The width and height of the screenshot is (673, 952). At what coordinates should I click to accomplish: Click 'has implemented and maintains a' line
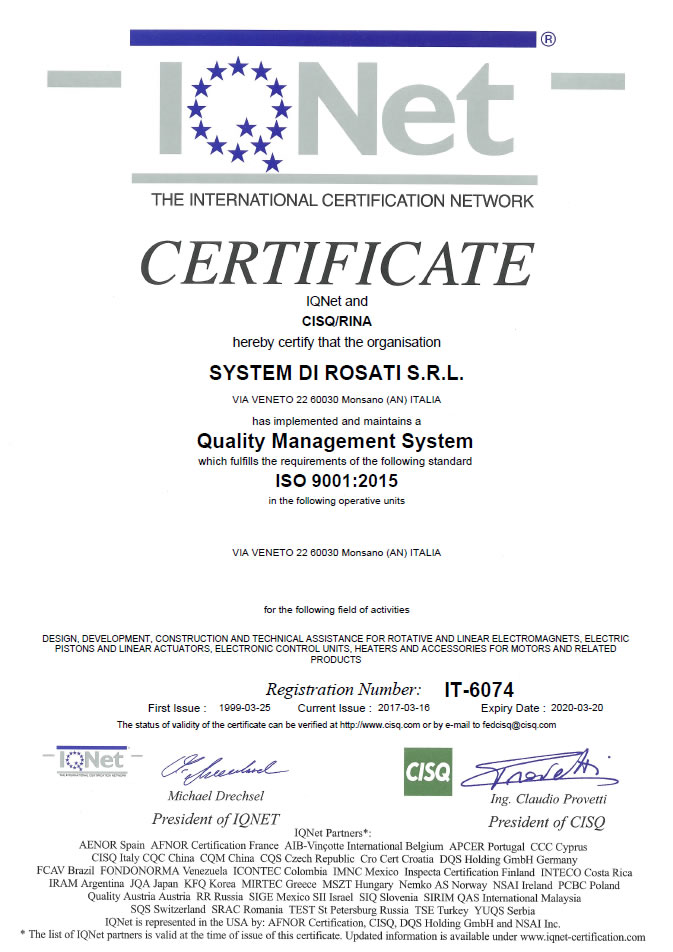pyautogui.click(x=336, y=421)
